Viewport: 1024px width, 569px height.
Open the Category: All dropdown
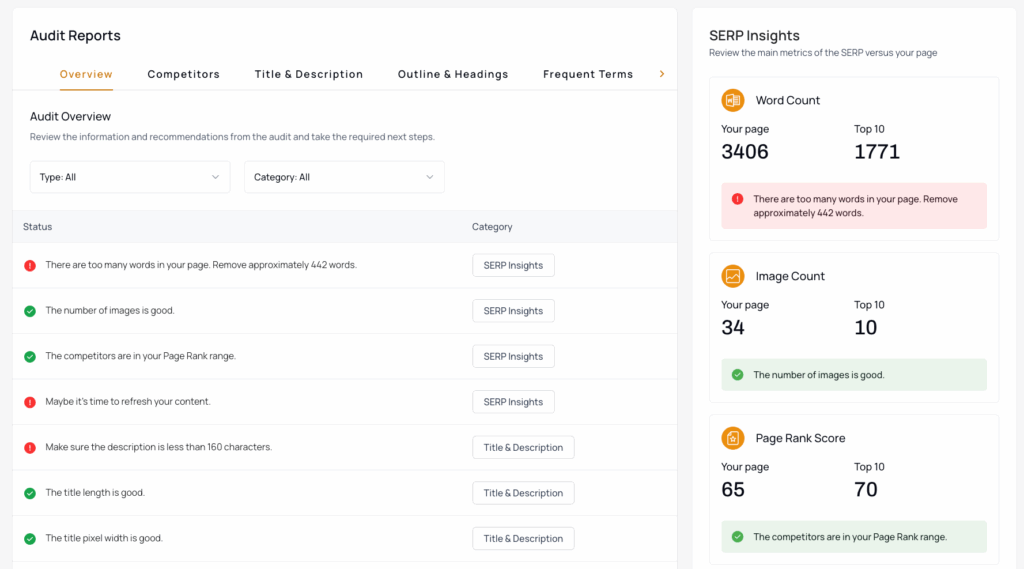pos(344,177)
